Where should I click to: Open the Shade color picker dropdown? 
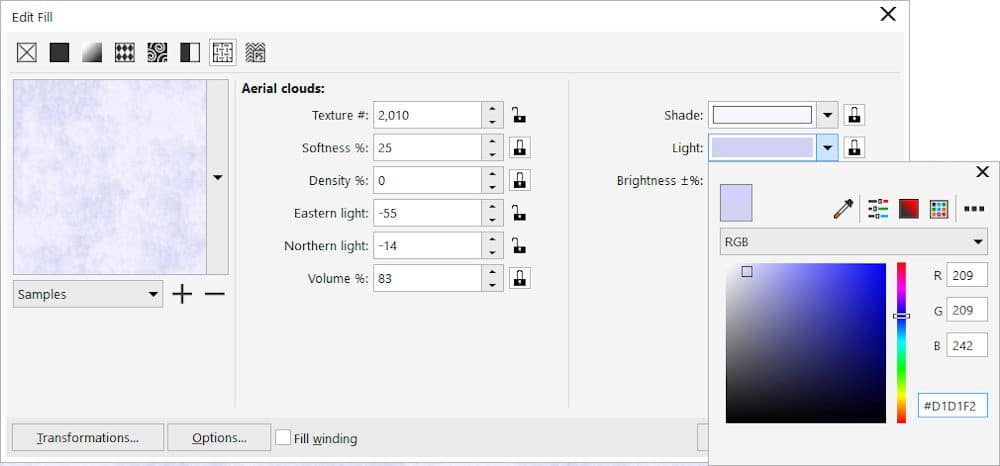coord(827,115)
